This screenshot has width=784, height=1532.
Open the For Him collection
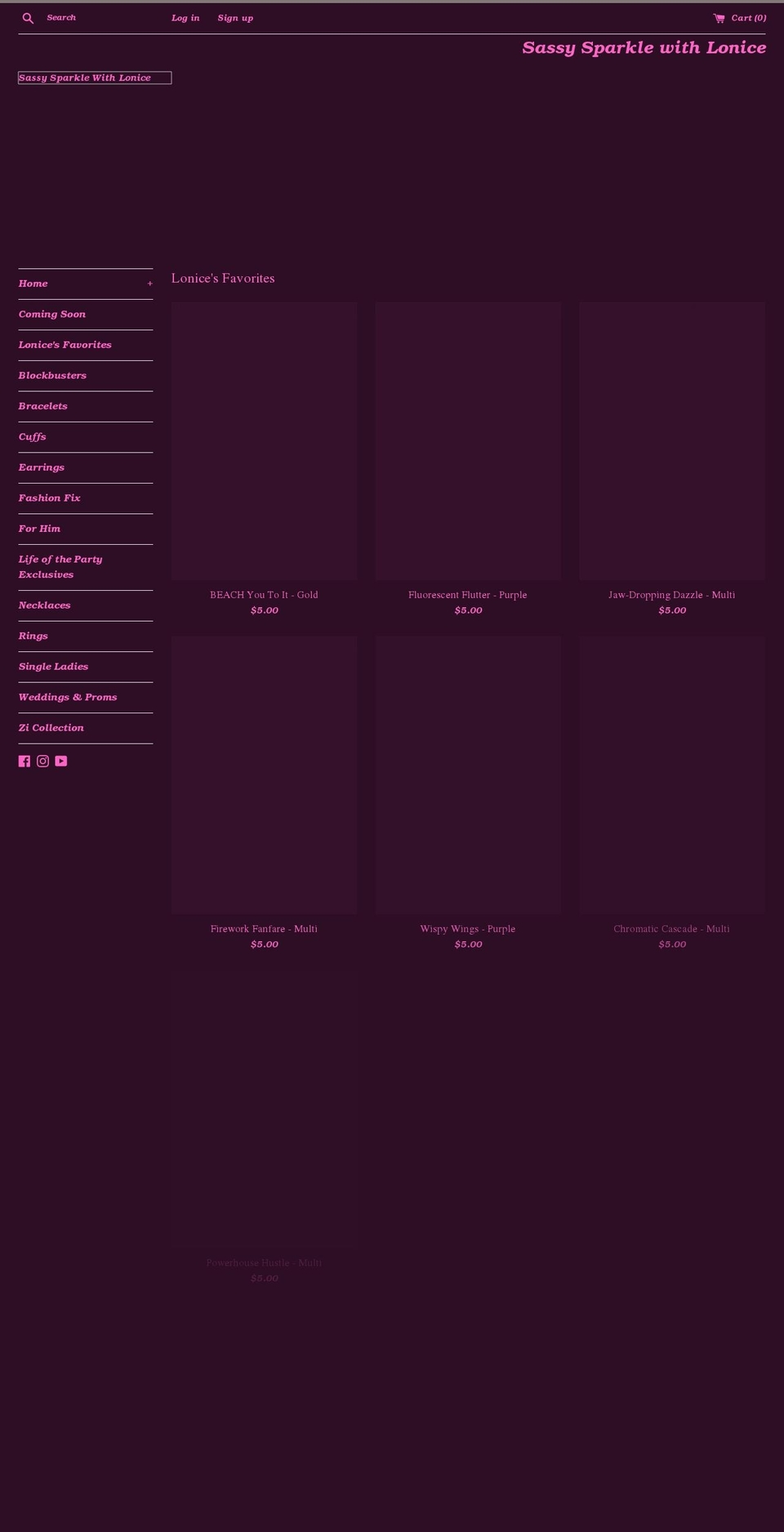40,529
